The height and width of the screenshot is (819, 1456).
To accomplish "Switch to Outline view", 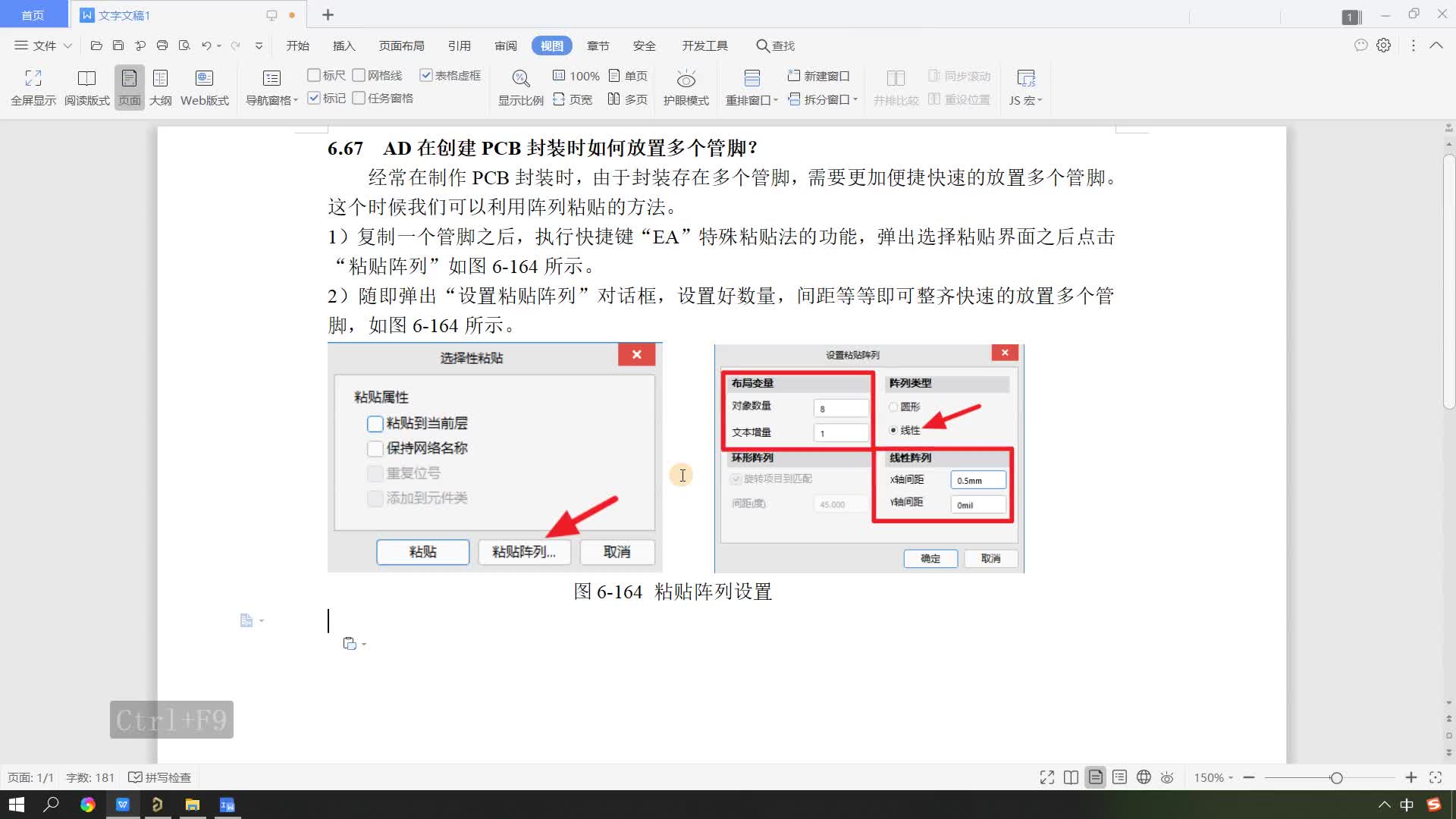I will click(x=160, y=78).
